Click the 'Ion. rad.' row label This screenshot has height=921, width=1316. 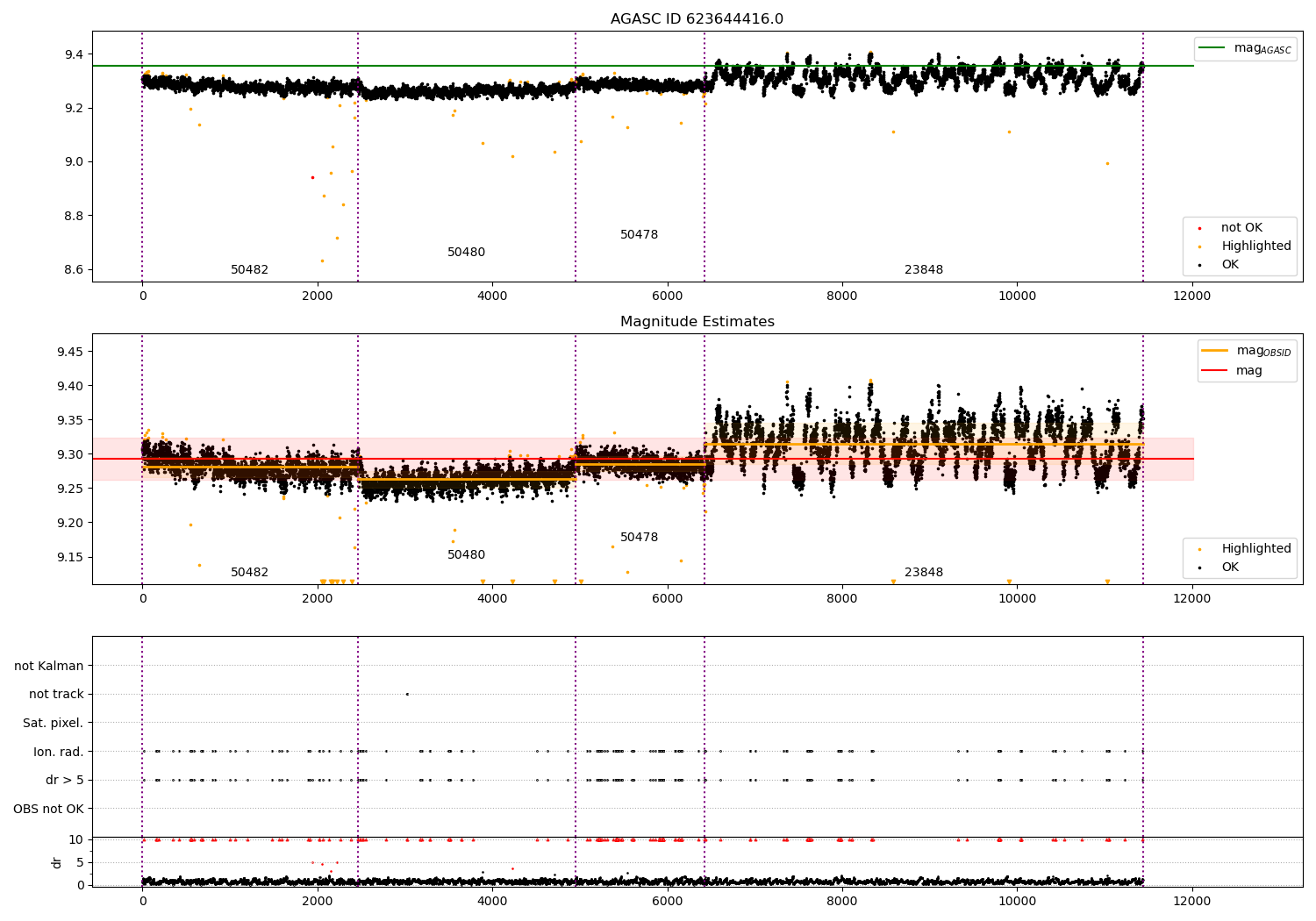point(59,752)
